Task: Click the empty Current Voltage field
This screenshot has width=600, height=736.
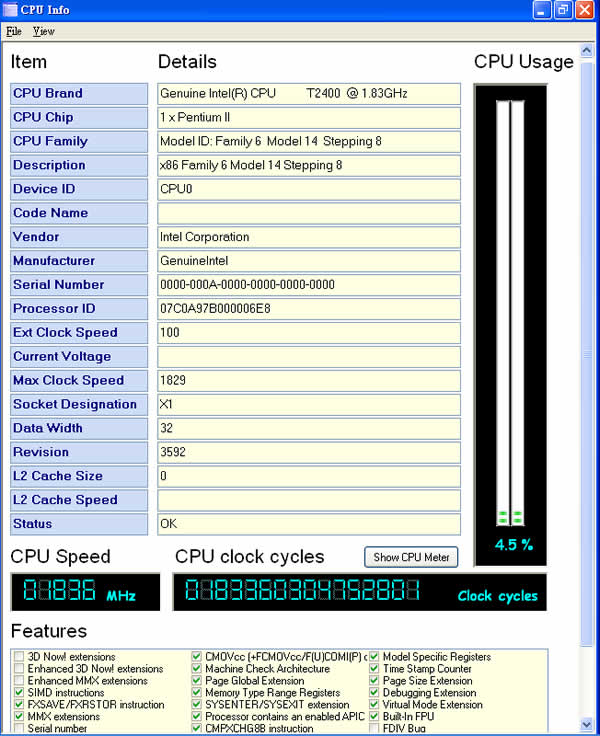Action: coord(309,357)
